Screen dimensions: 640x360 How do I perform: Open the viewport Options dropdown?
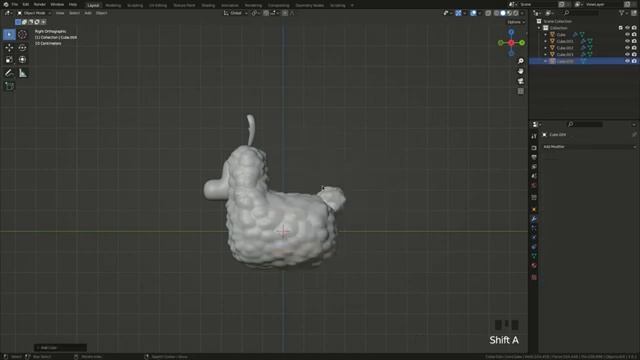pyautogui.click(x=516, y=22)
